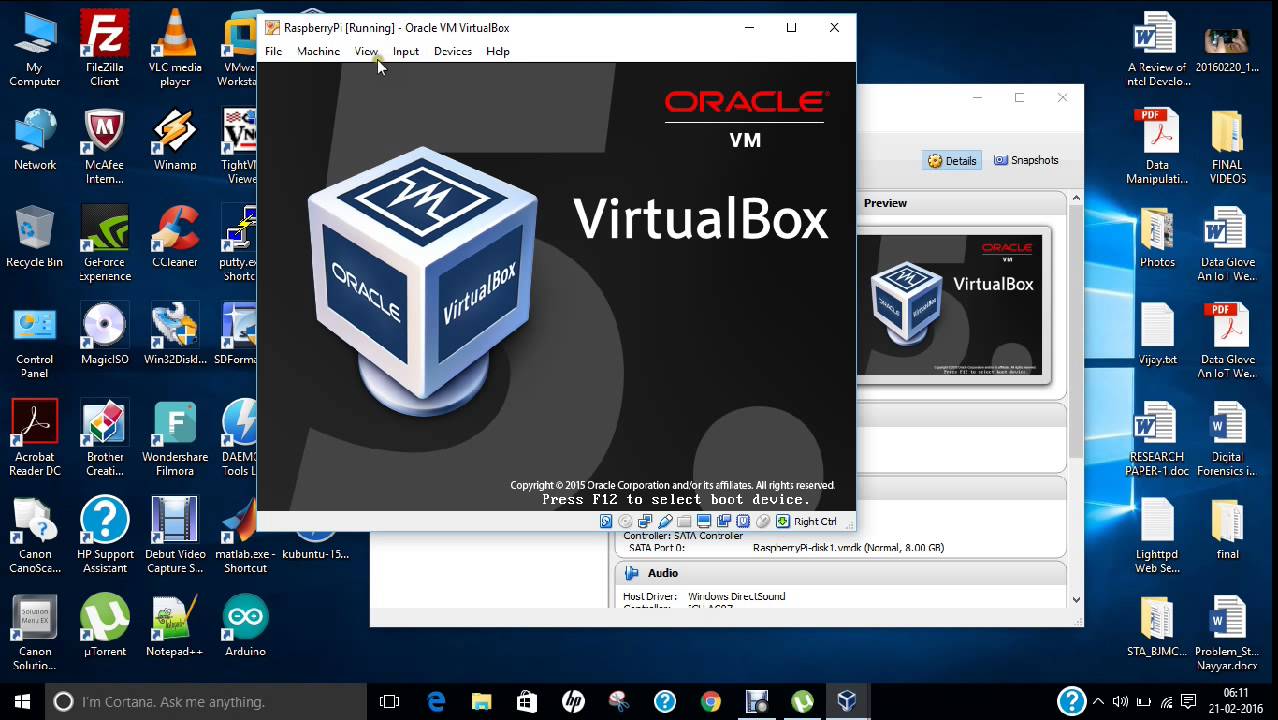Click the shared folders icon in VM status bar
This screenshot has width=1278, height=720.
coord(684,521)
